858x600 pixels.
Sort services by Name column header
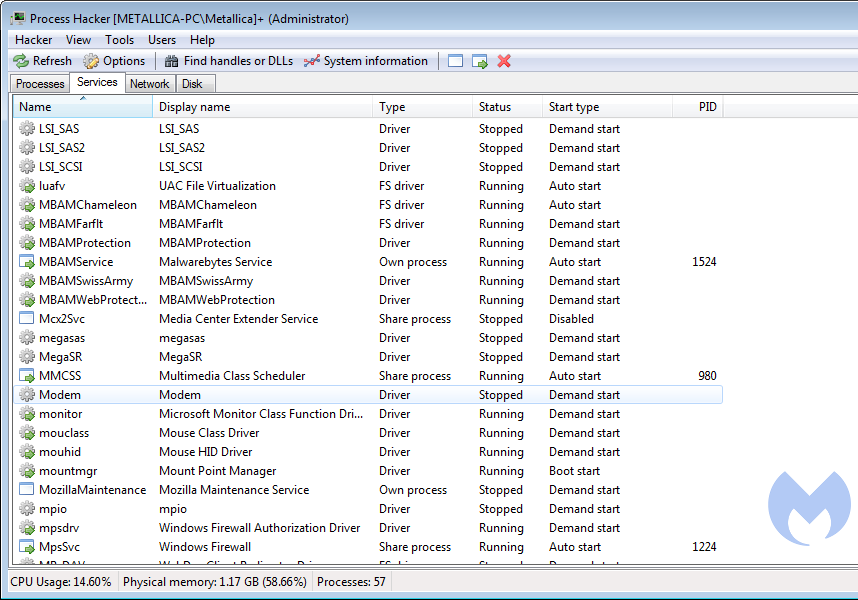82,107
